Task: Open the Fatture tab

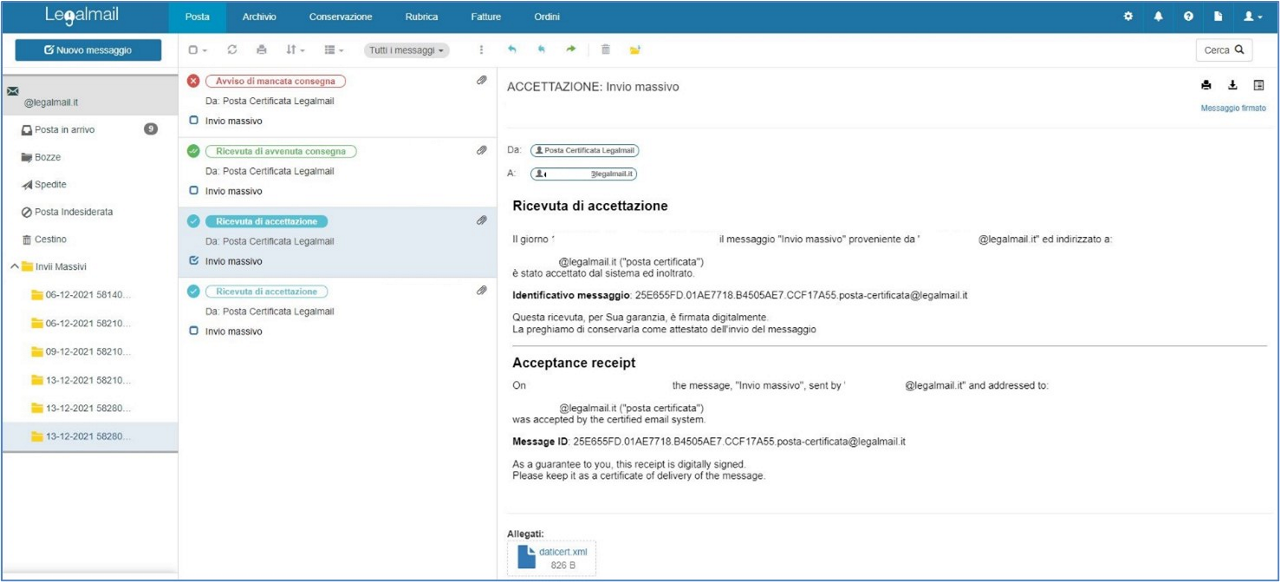Action: point(486,17)
